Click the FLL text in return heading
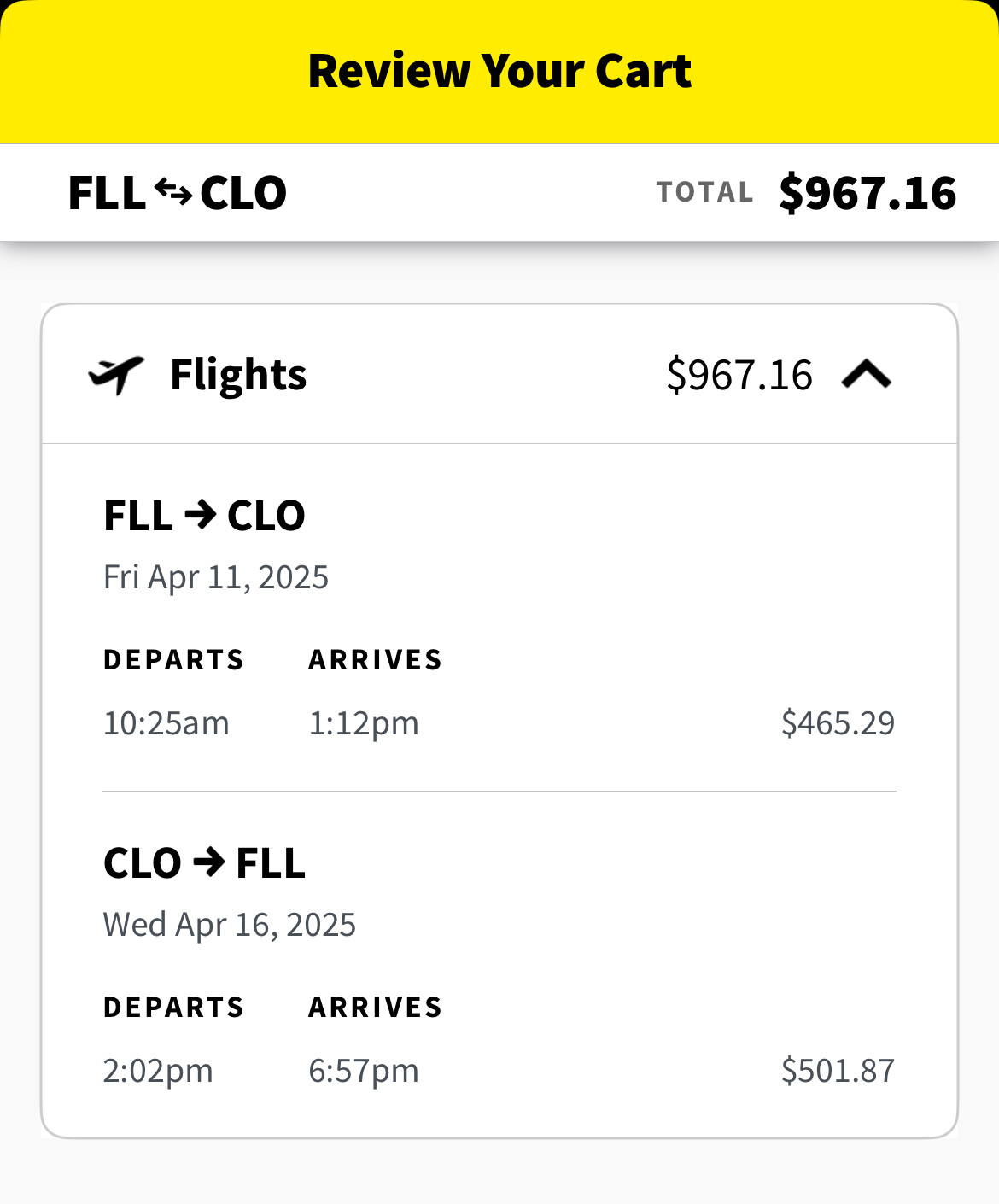Viewport: 999px width, 1204px height. click(x=271, y=863)
